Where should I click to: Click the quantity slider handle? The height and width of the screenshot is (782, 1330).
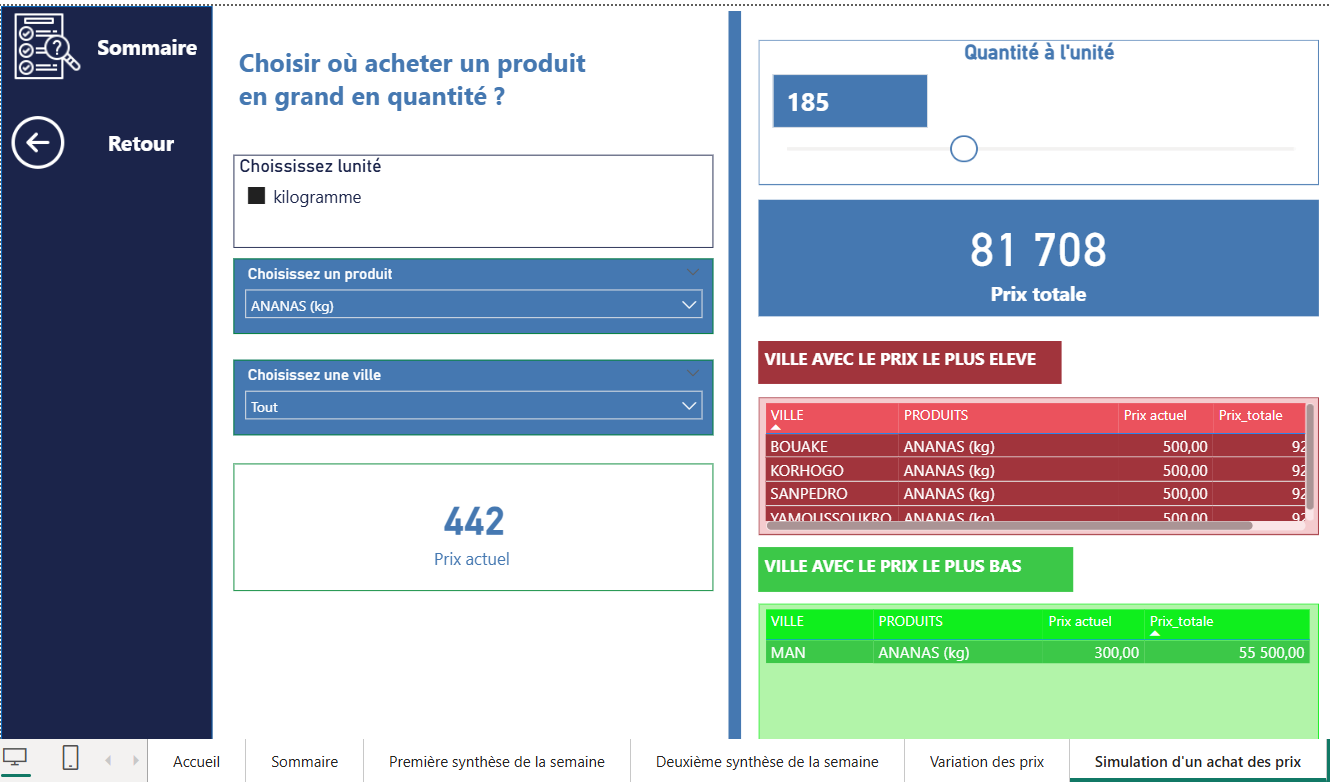963,149
